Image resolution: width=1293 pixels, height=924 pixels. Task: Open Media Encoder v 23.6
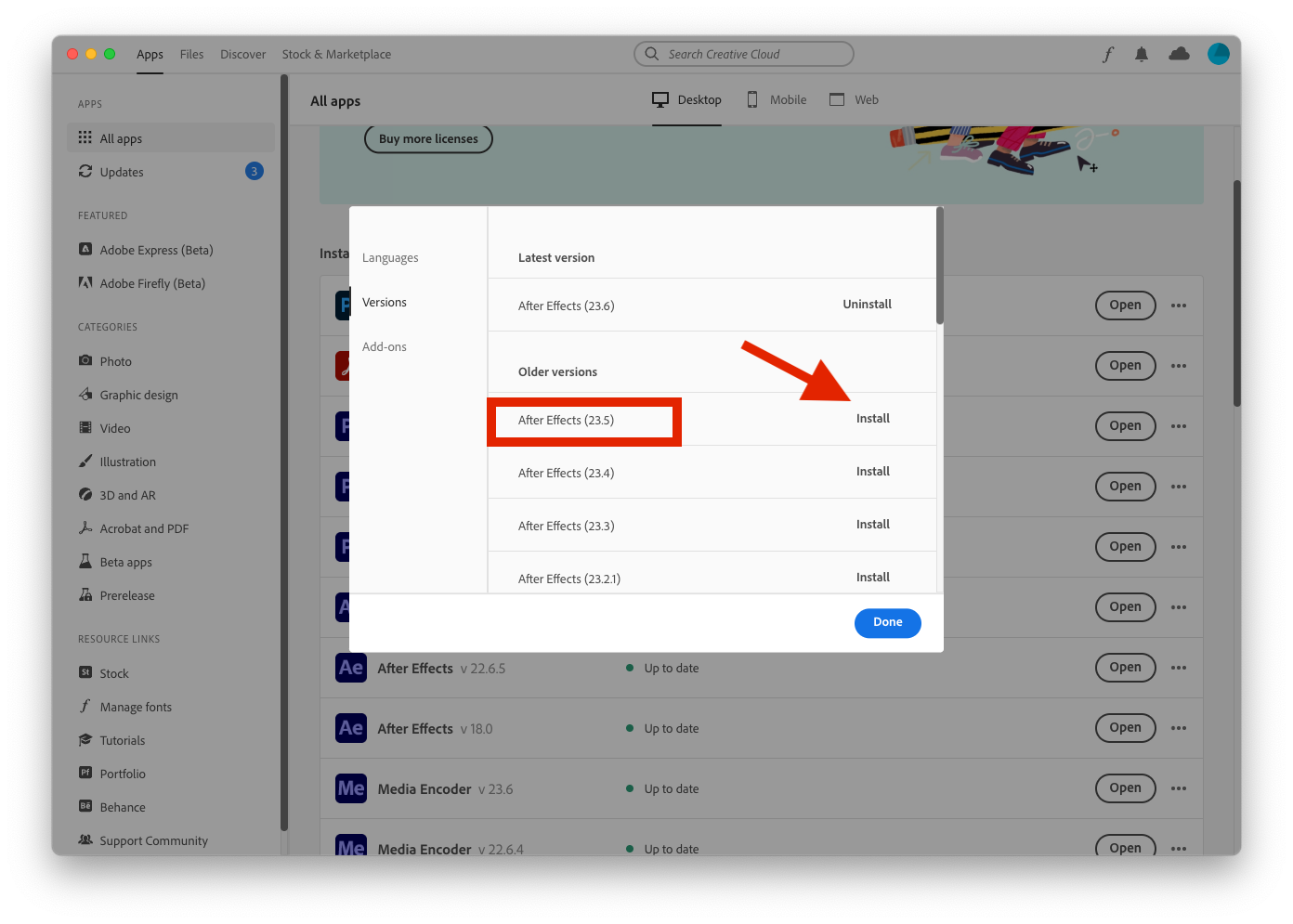pyautogui.click(x=1125, y=788)
